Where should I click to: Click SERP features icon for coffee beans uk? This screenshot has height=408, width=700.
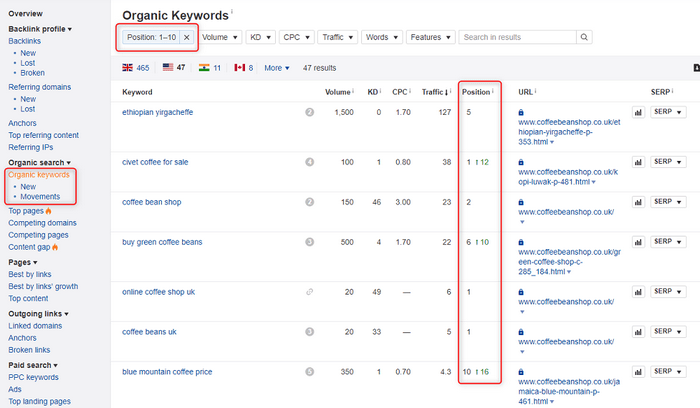(309, 332)
